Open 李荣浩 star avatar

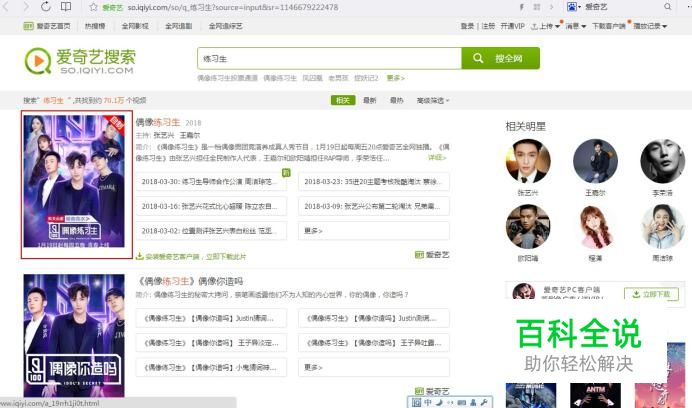[x=662, y=161]
